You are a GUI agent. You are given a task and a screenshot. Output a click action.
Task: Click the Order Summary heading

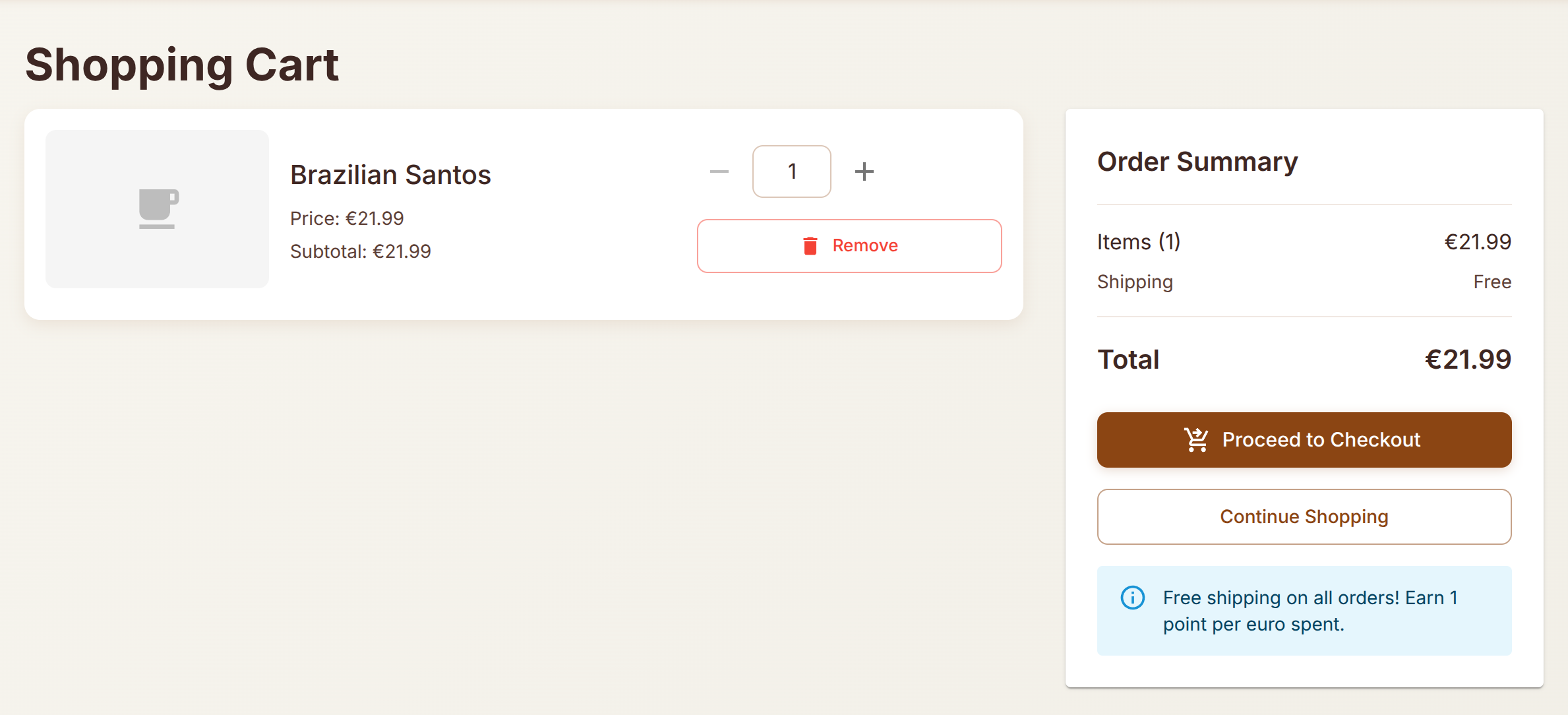point(1197,162)
